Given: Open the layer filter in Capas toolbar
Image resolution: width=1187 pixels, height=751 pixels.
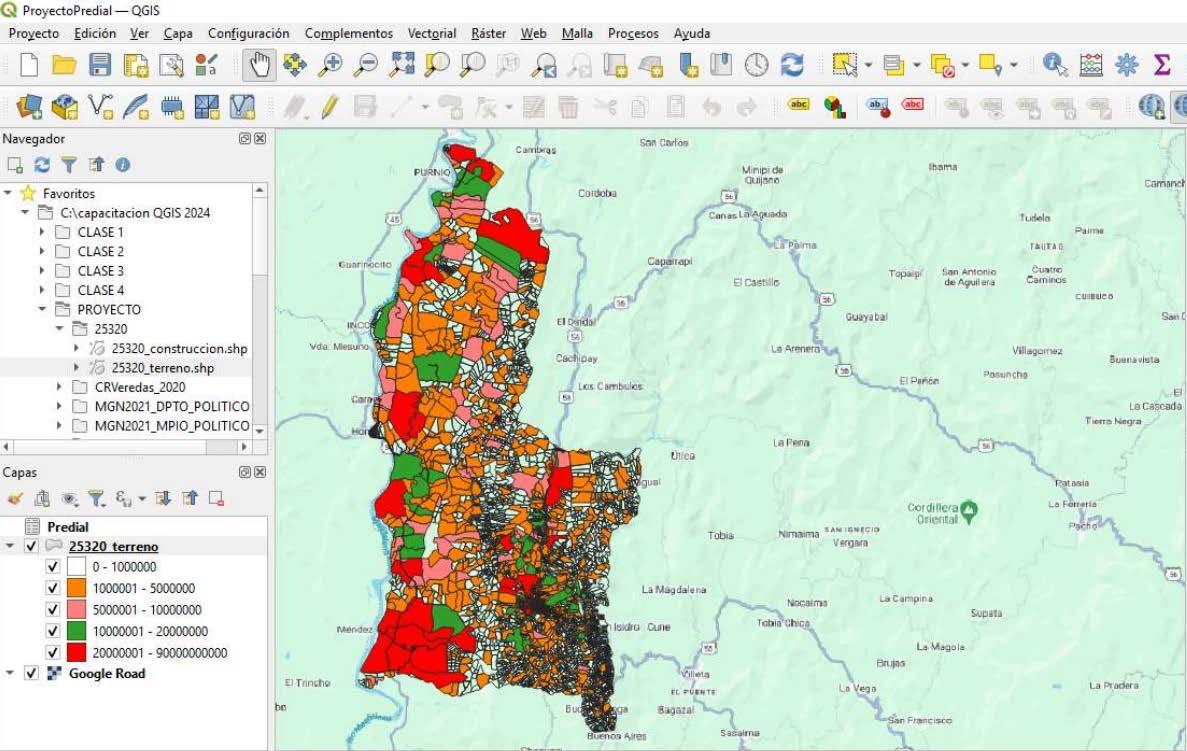Looking at the screenshot, I should pos(95,498).
